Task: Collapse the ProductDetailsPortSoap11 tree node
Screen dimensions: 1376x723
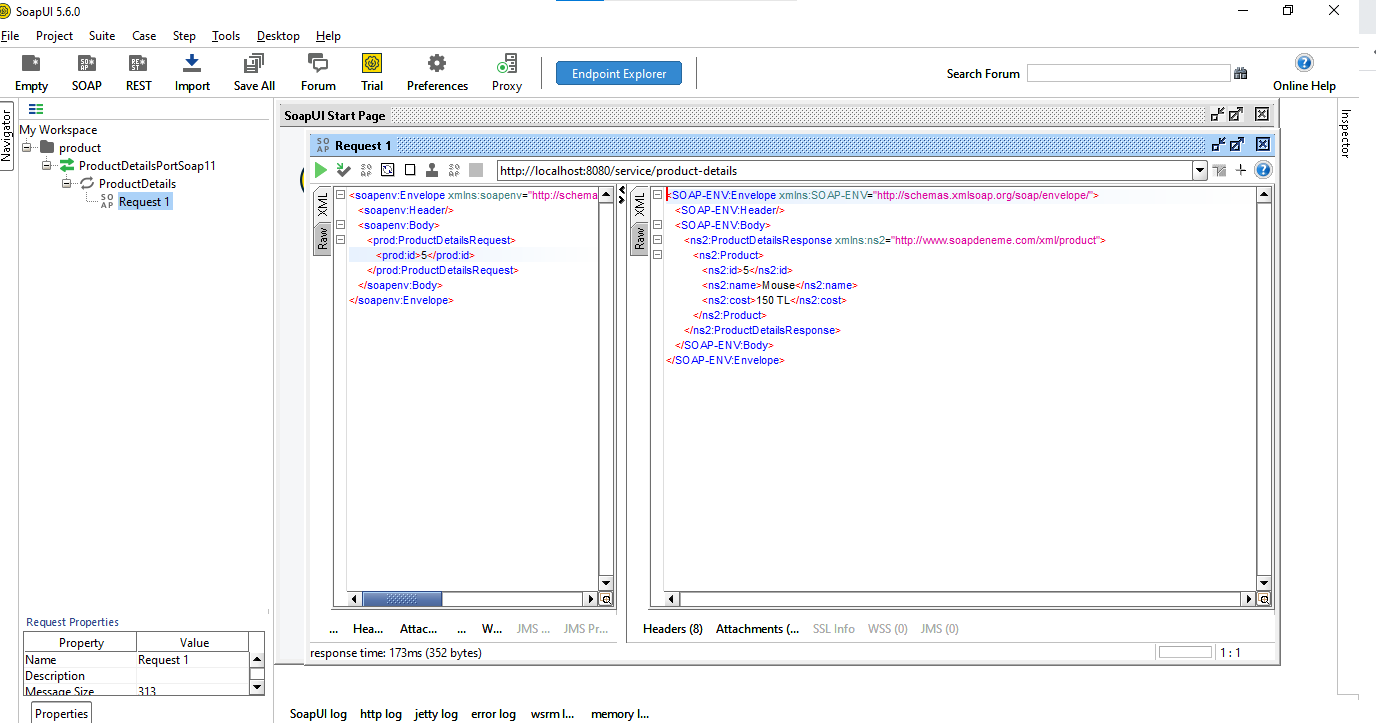Action: (44, 165)
